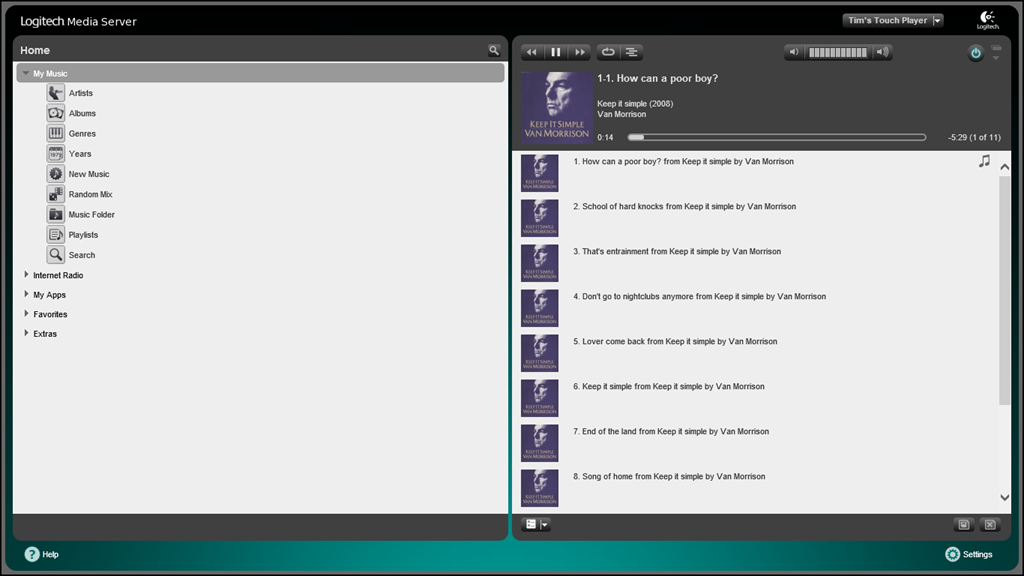Open the Music Folder menu item
The width and height of the screenshot is (1024, 576).
click(91, 214)
